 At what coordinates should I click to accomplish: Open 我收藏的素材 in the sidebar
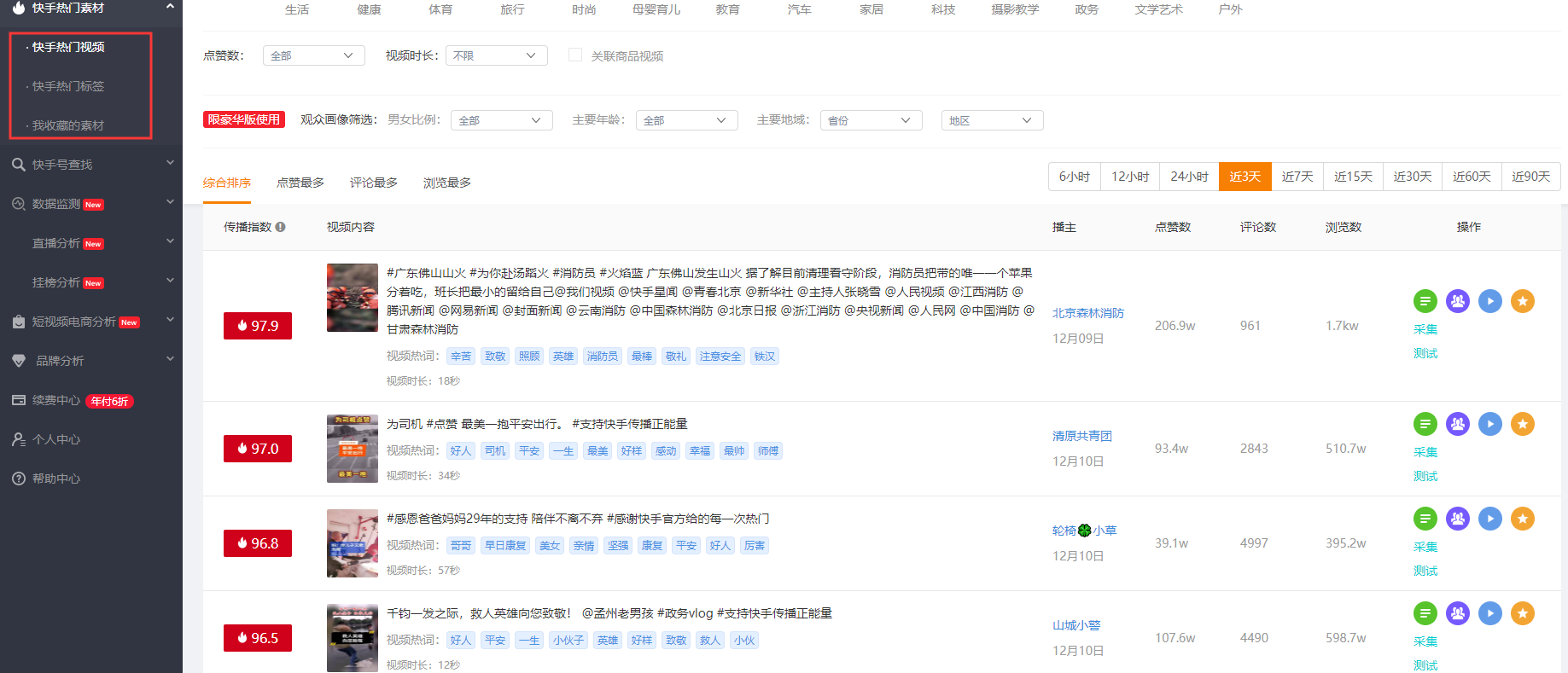tap(68, 125)
